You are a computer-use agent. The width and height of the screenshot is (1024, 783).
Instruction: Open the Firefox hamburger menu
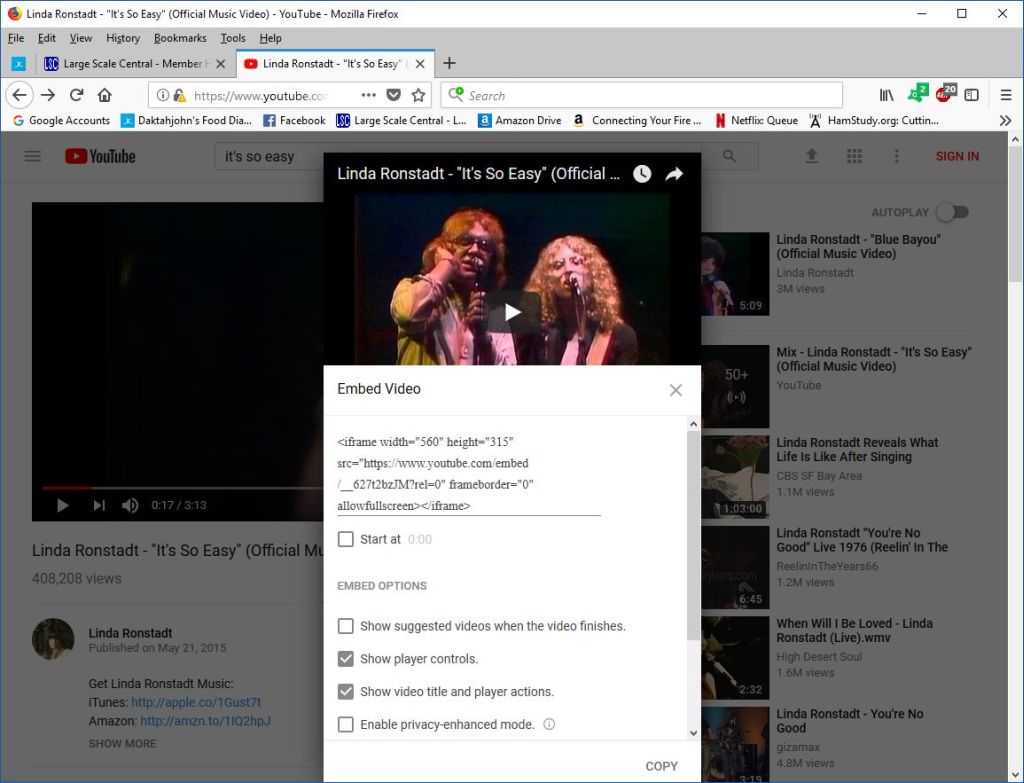coord(1006,95)
